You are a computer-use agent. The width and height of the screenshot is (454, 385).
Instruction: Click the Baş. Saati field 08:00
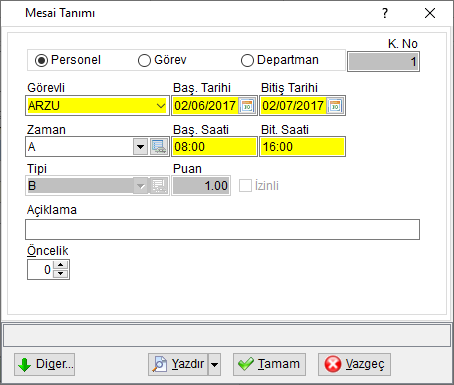[214, 147]
